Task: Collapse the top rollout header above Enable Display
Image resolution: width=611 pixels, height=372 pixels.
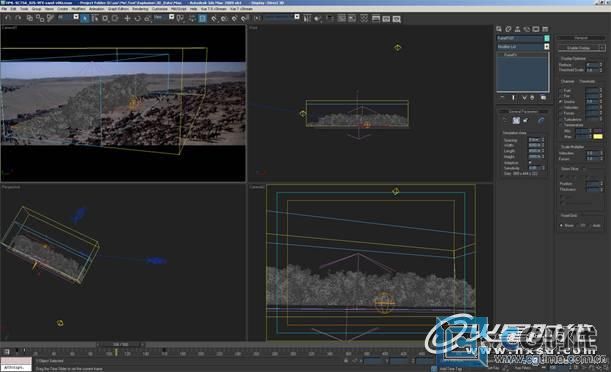Action: [581, 38]
